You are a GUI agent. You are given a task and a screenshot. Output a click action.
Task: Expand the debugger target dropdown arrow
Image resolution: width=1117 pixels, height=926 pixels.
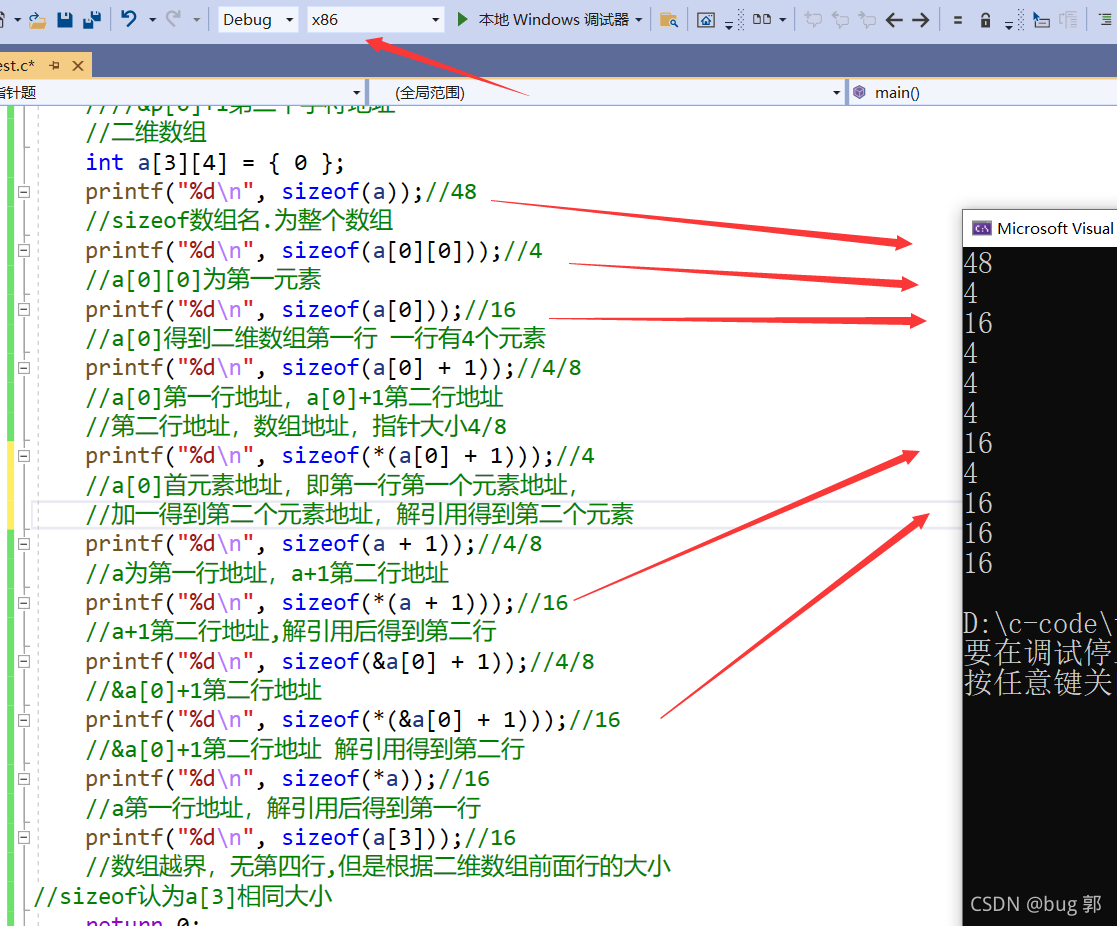coord(638,20)
